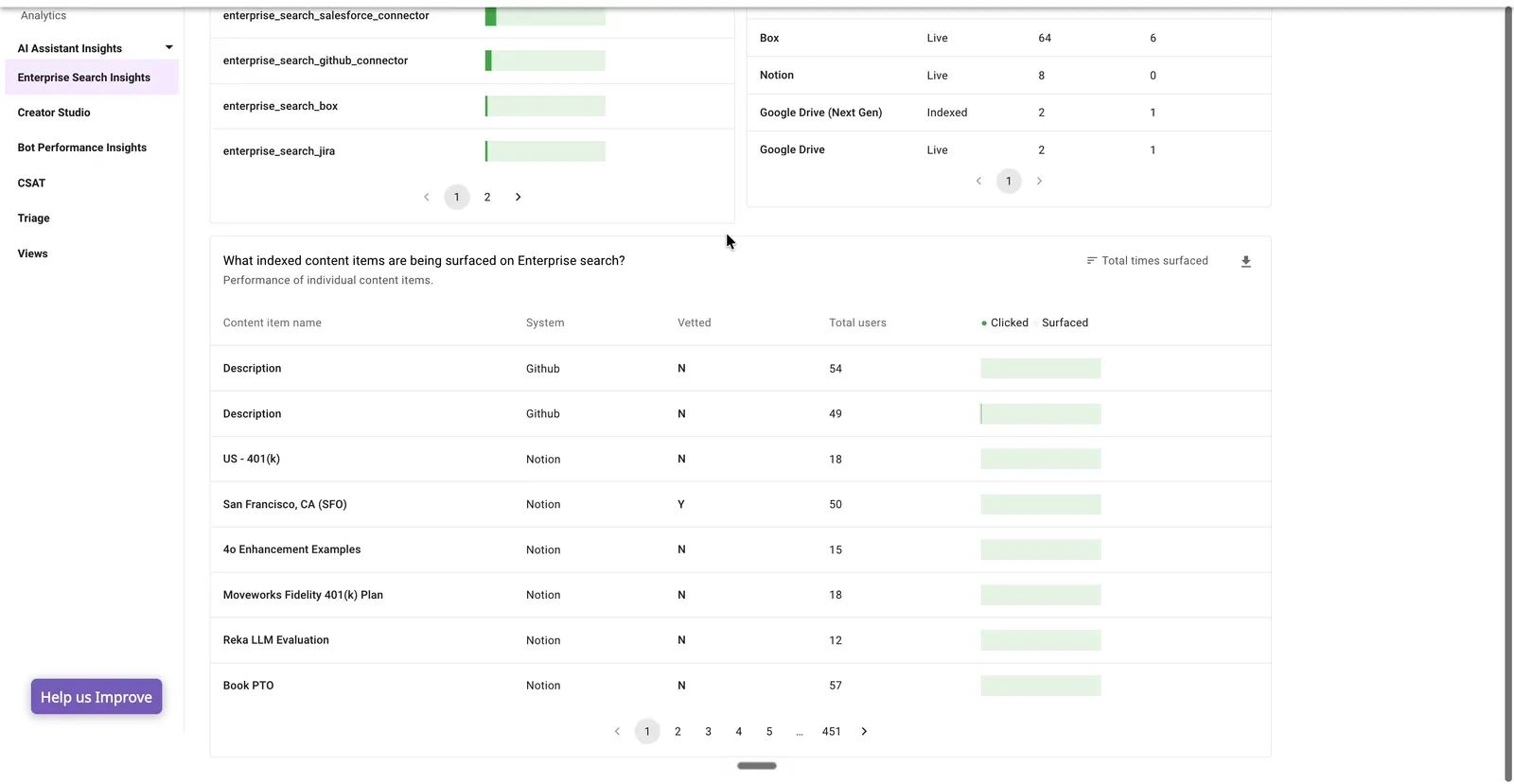Open Creator Studio in sidebar
Viewport: 1514px width, 784px height.
(54, 113)
